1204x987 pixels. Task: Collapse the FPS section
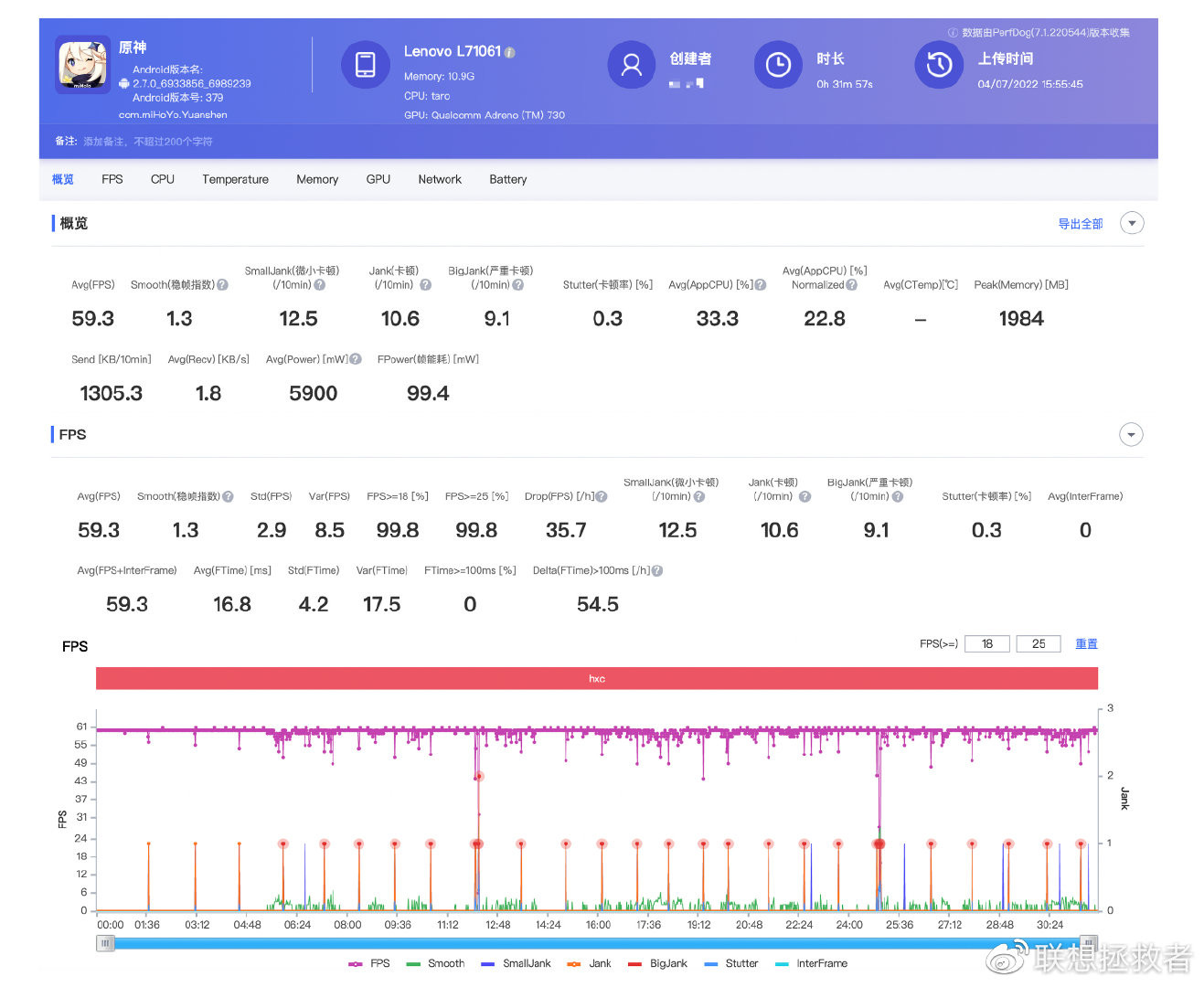(x=1132, y=434)
